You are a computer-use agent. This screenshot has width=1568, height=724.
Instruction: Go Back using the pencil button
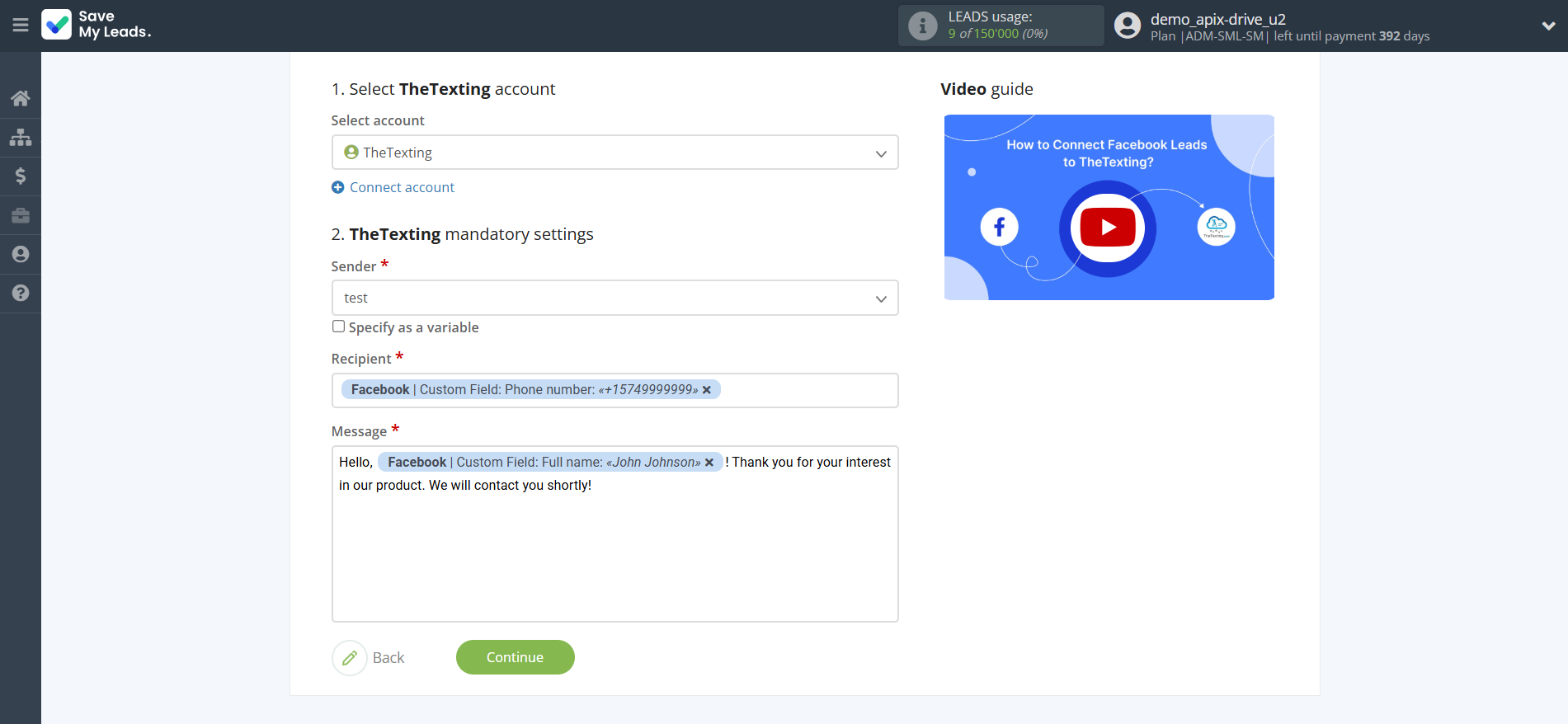point(350,657)
